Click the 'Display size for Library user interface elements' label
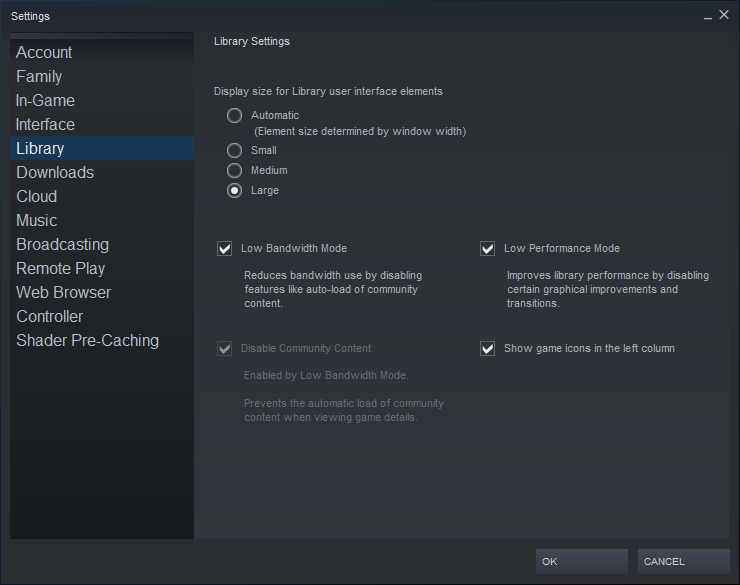The height and width of the screenshot is (585, 740). coord(328,91)
